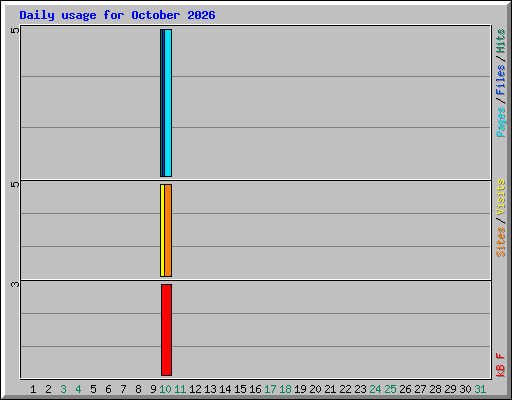Click day '28' on the x-axis
This screenshot has height=400, width=512.
coord(435,389)
